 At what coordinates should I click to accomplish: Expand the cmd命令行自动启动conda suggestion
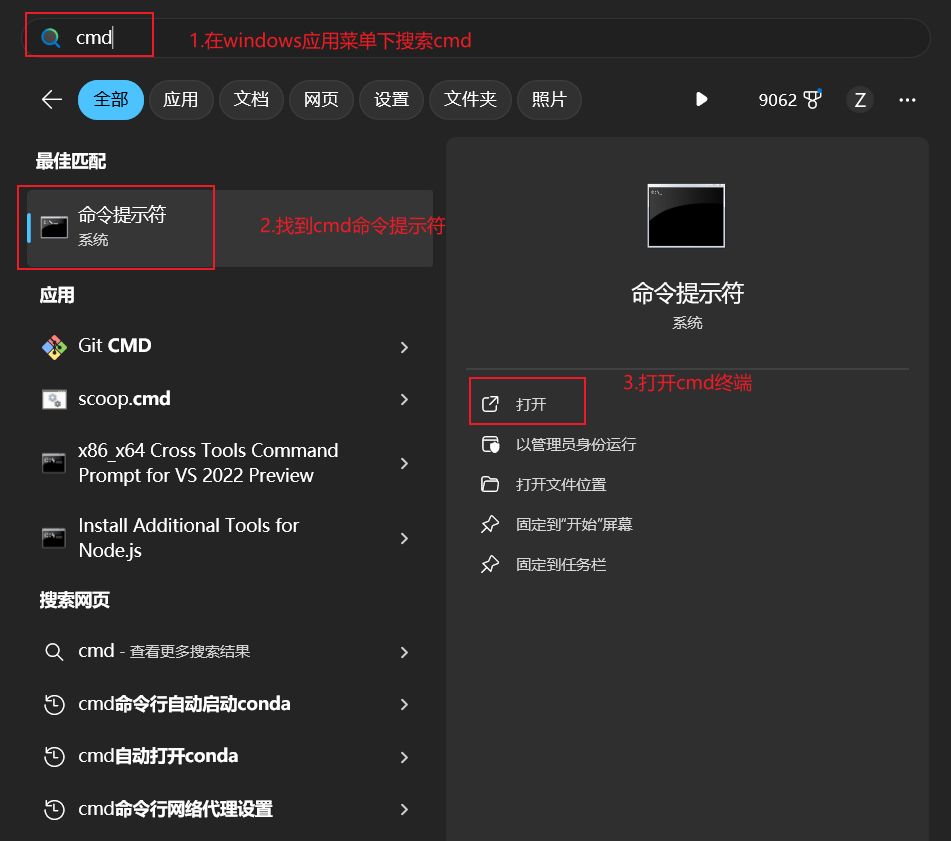tap(404, 704)
